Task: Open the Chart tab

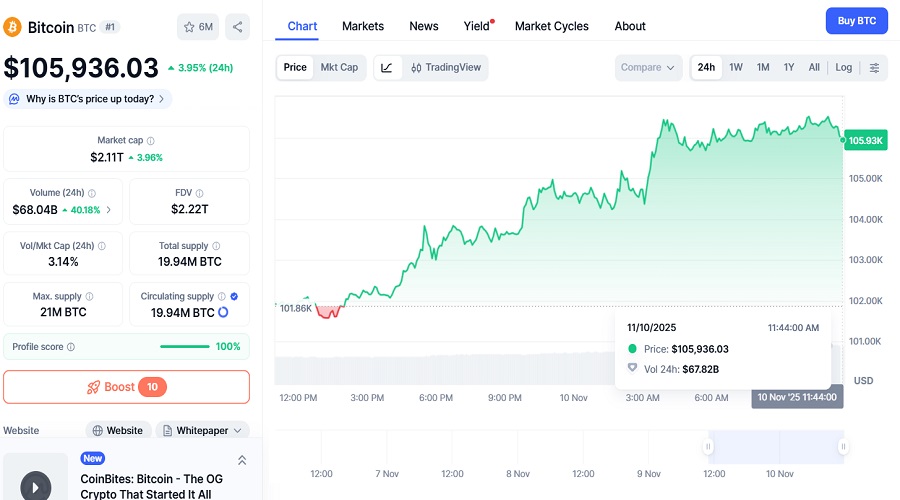Action: [x=302, y=26]
